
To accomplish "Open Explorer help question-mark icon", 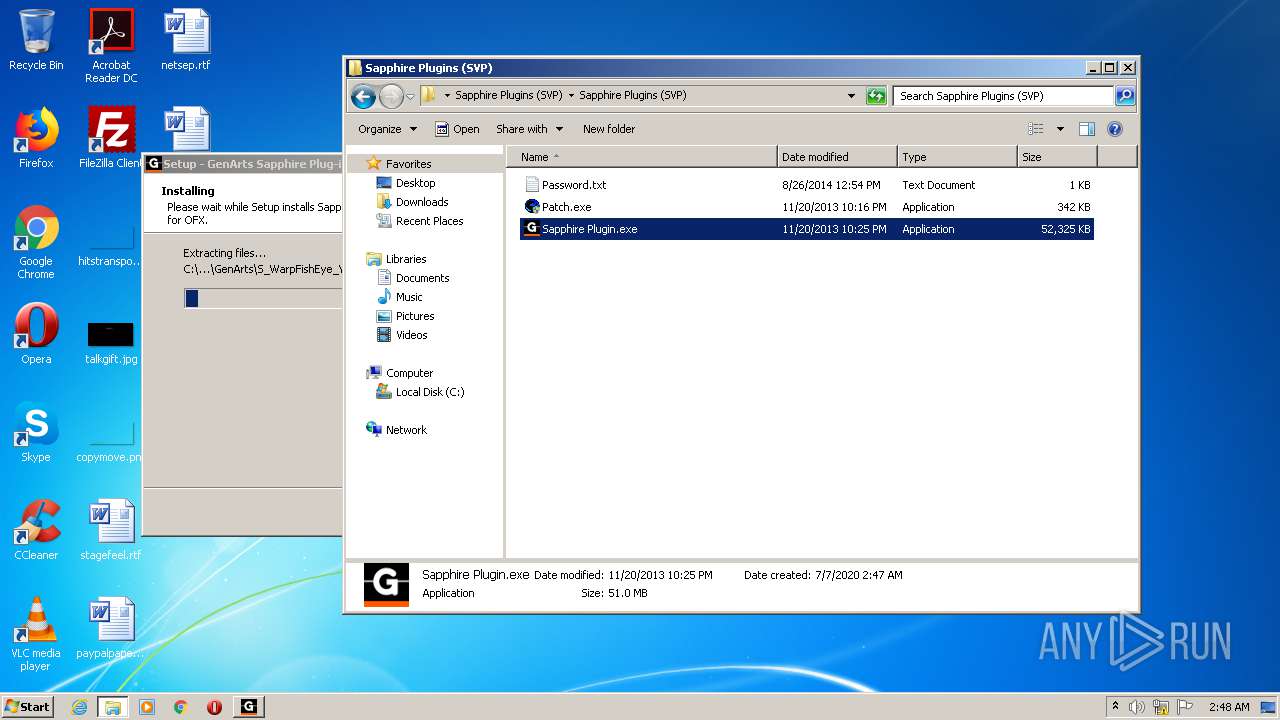I will point(1115,129).
